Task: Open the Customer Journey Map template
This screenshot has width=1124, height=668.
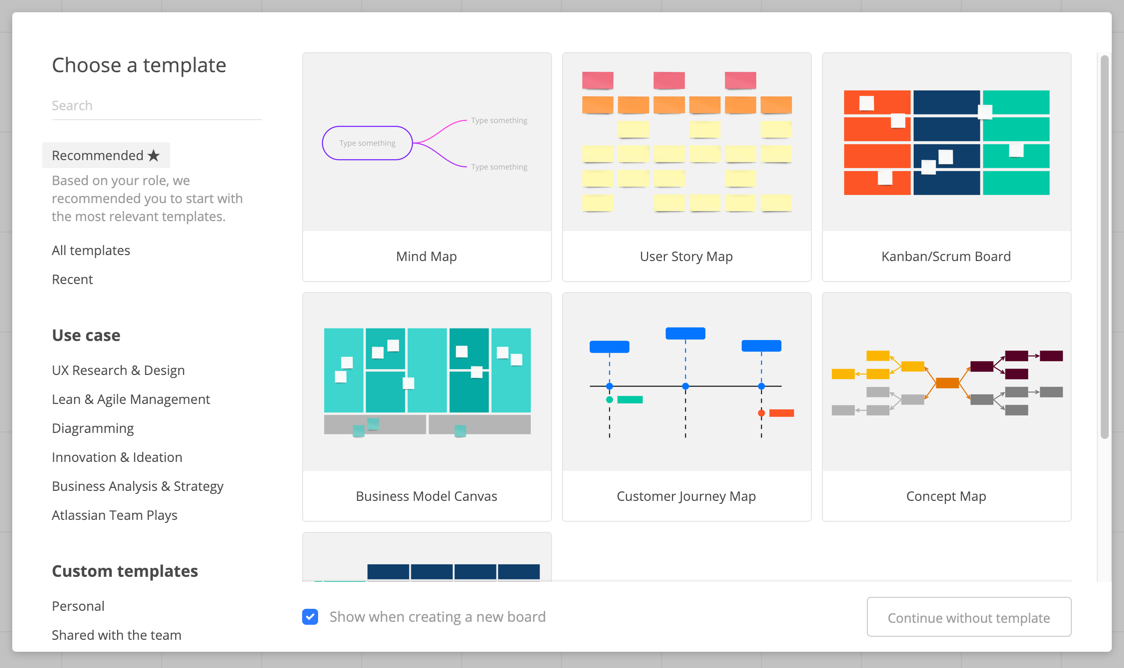Action: (x=687, y=406)
